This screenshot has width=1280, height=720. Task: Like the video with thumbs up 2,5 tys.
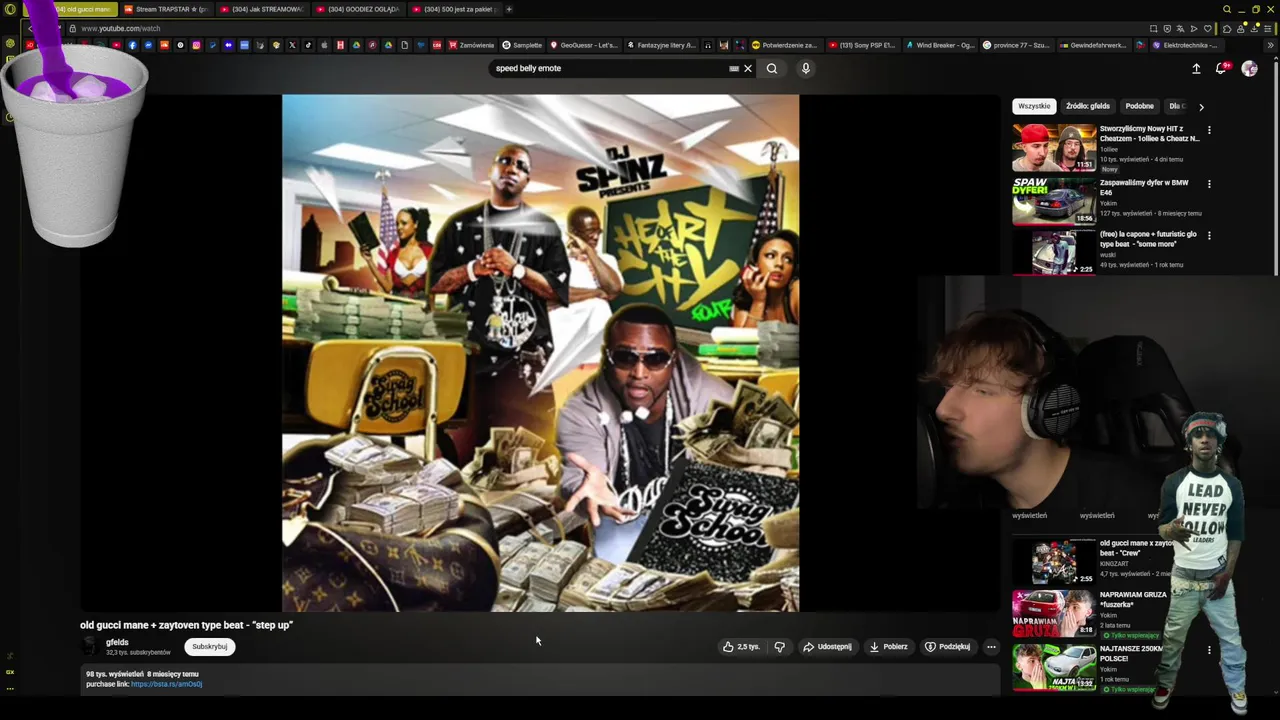[741, 646]
